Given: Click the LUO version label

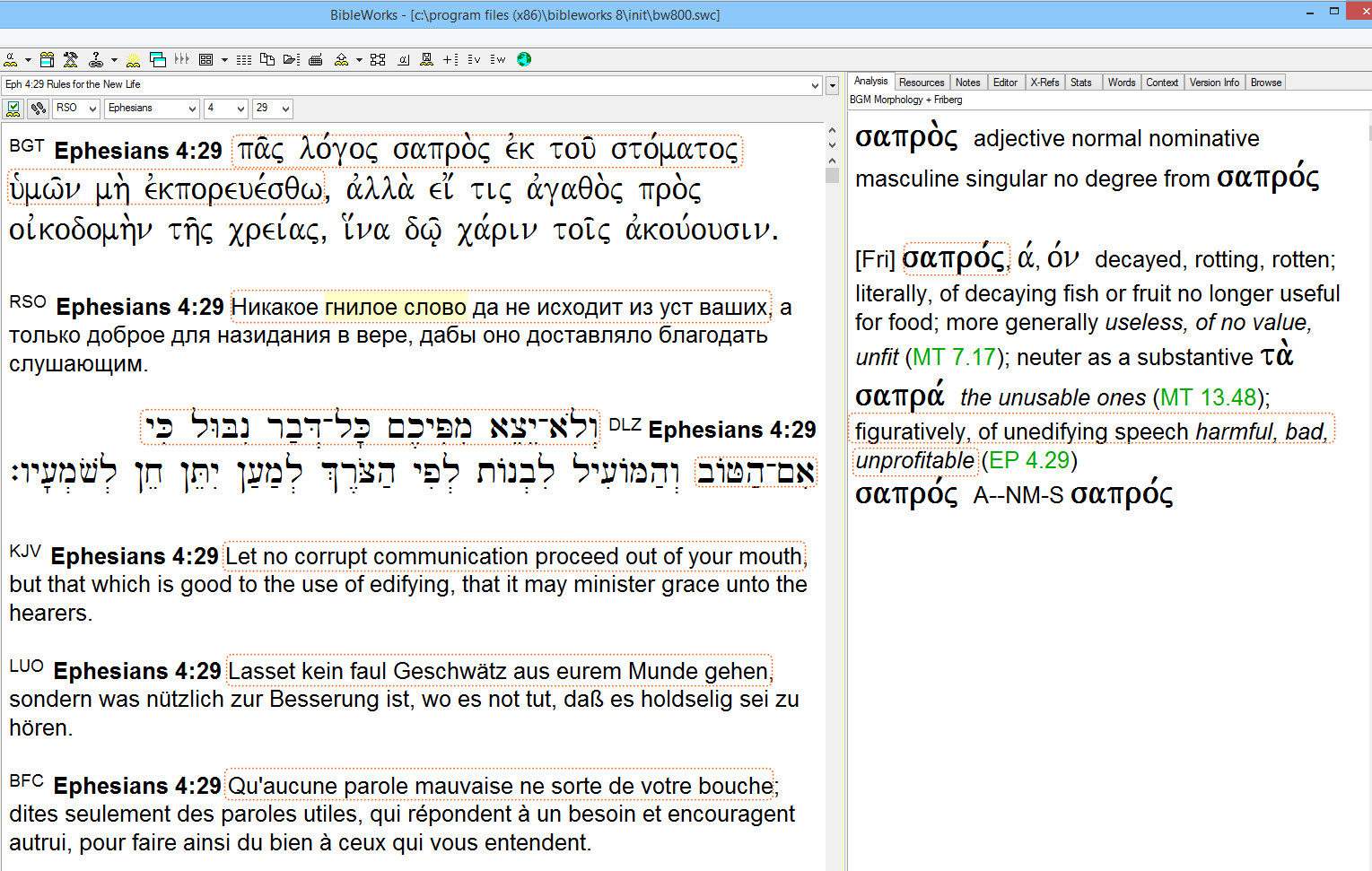Looking at the screenshot, I should [27, 666].
